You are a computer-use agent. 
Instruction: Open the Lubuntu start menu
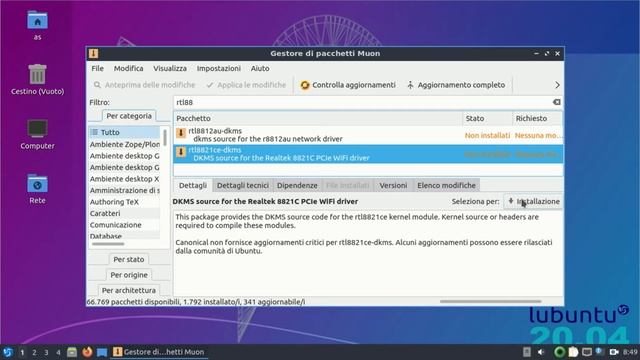7,352
